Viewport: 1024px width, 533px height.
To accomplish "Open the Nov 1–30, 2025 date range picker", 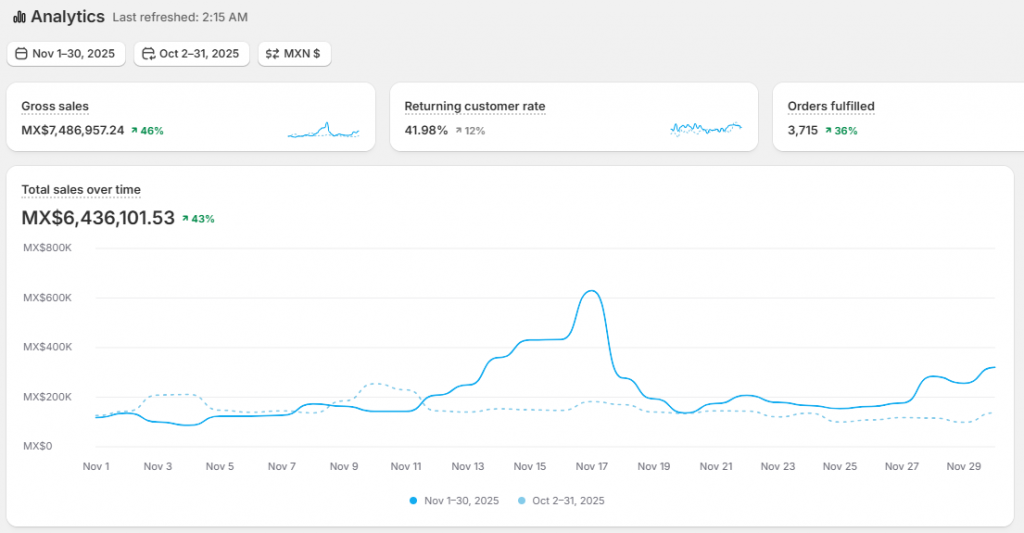I will click(66, 54).
